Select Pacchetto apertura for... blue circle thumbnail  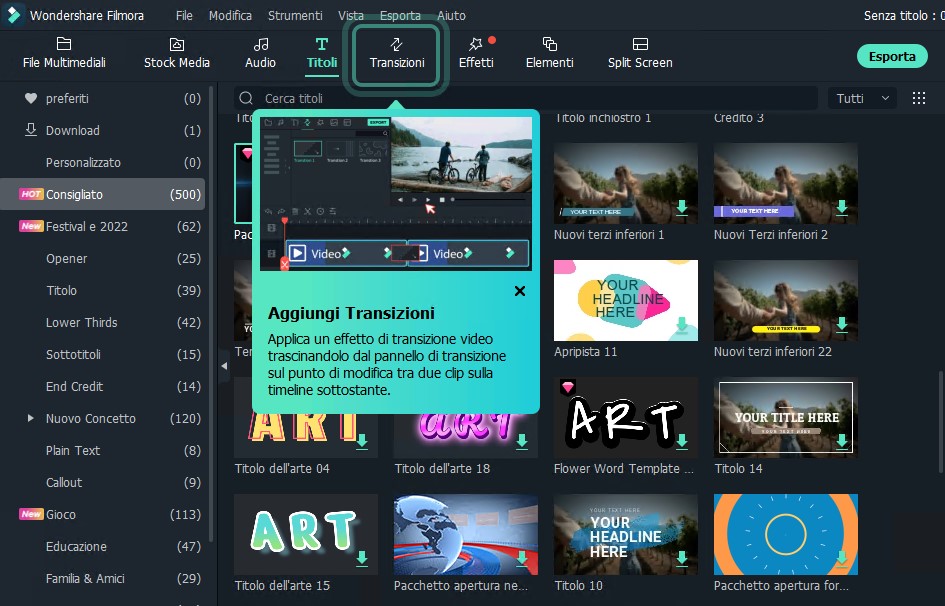(x=785, y=534)
